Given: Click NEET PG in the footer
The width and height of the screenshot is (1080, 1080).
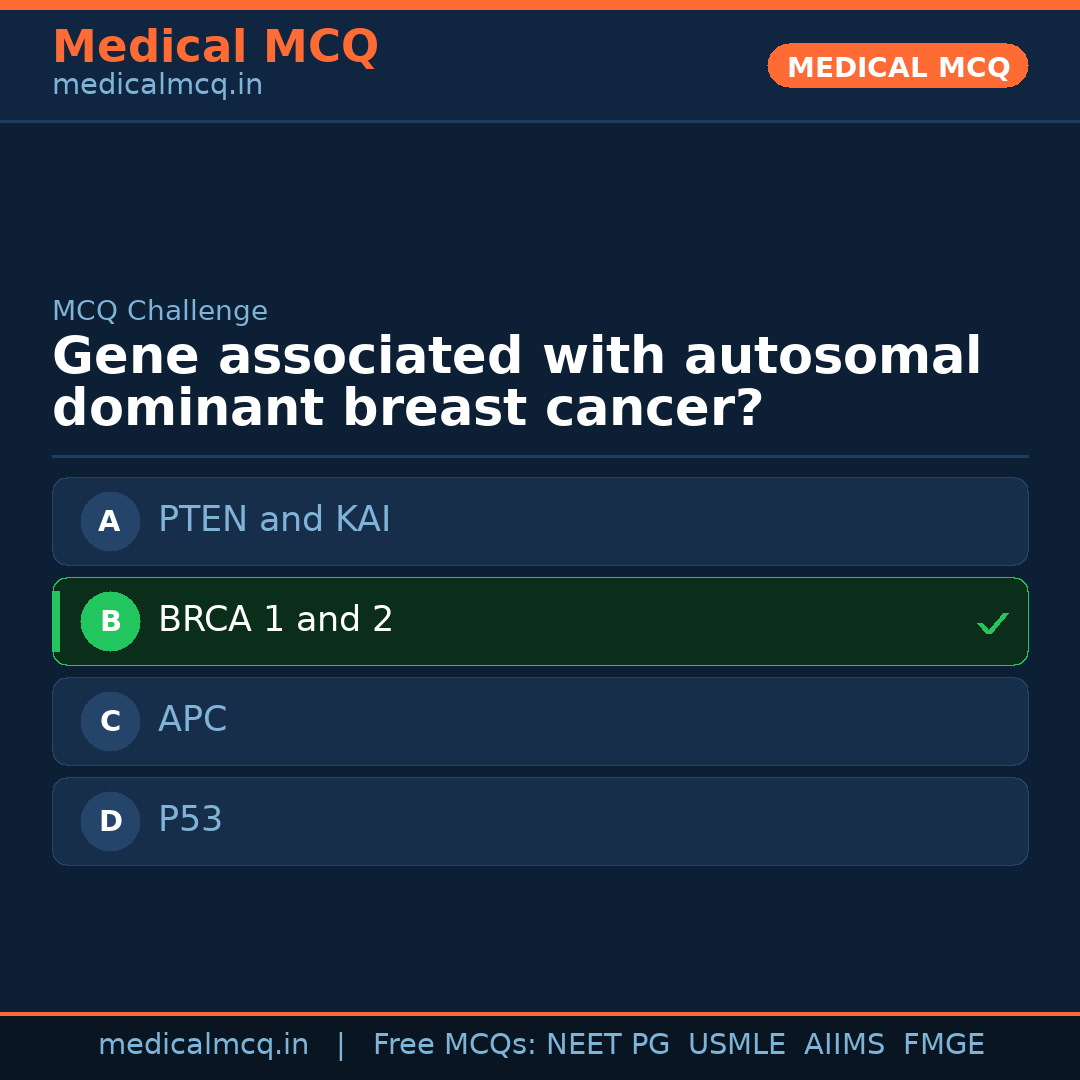Looking at the screenshot, I should coord(608,1045).
